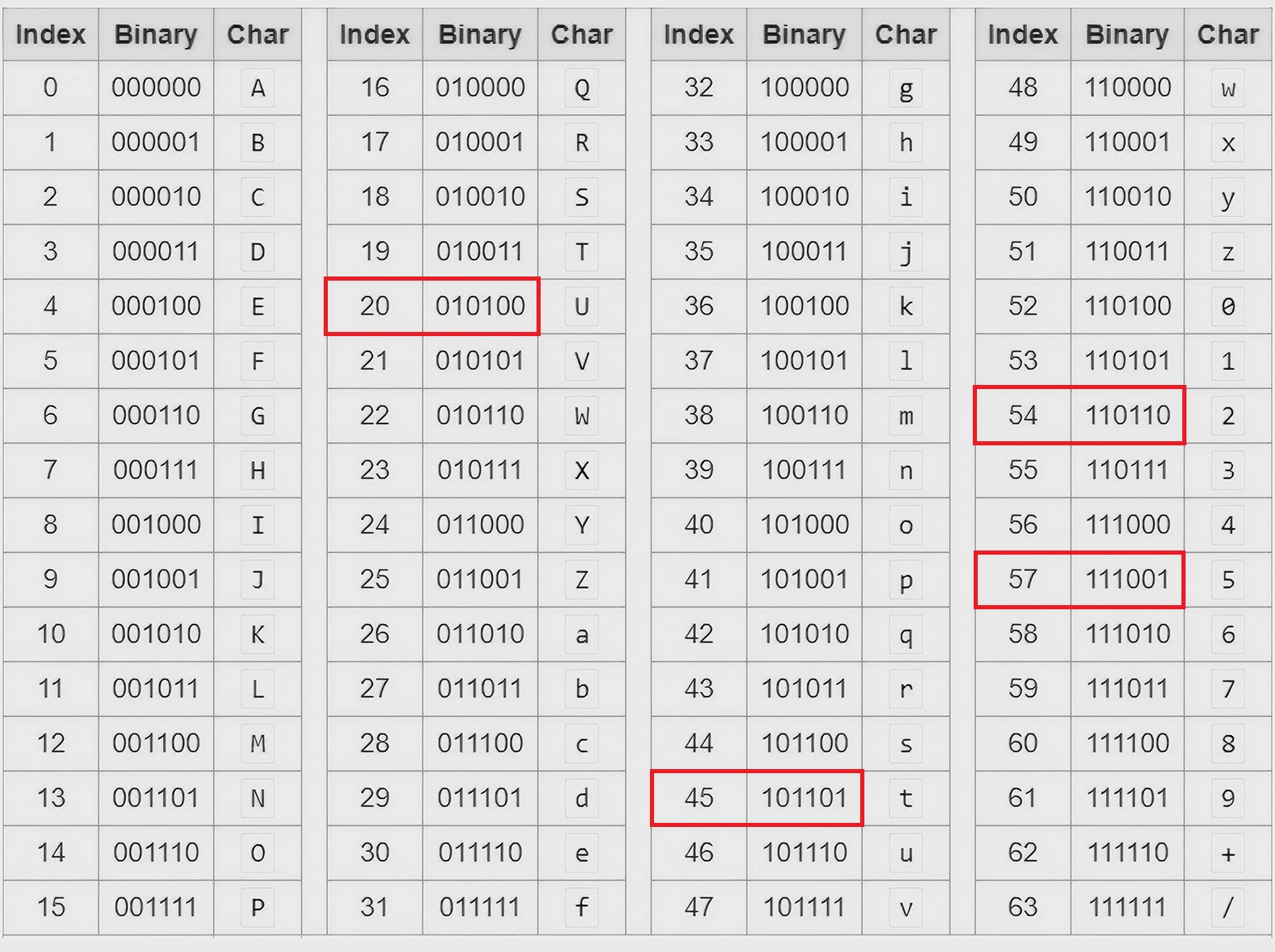
Task: Select the highlighted index 54 cell
Action: pyautogui.click(x=1022, y=416)
